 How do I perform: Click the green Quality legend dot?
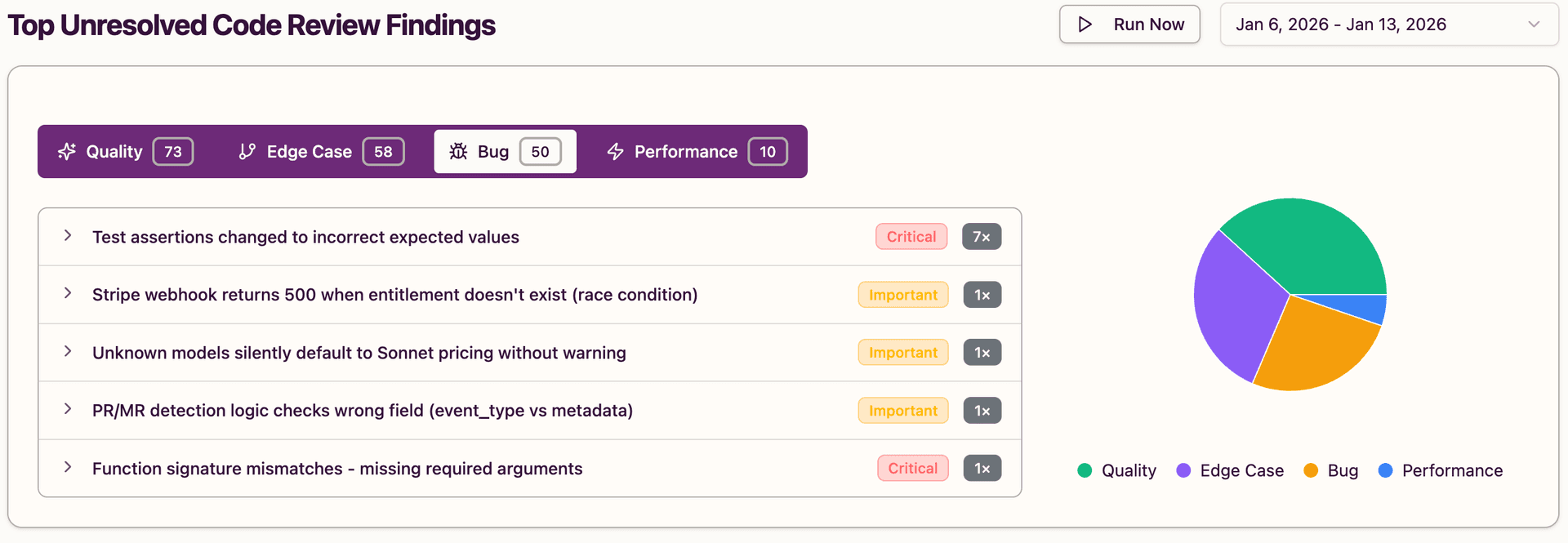[x=1085, y=470]
